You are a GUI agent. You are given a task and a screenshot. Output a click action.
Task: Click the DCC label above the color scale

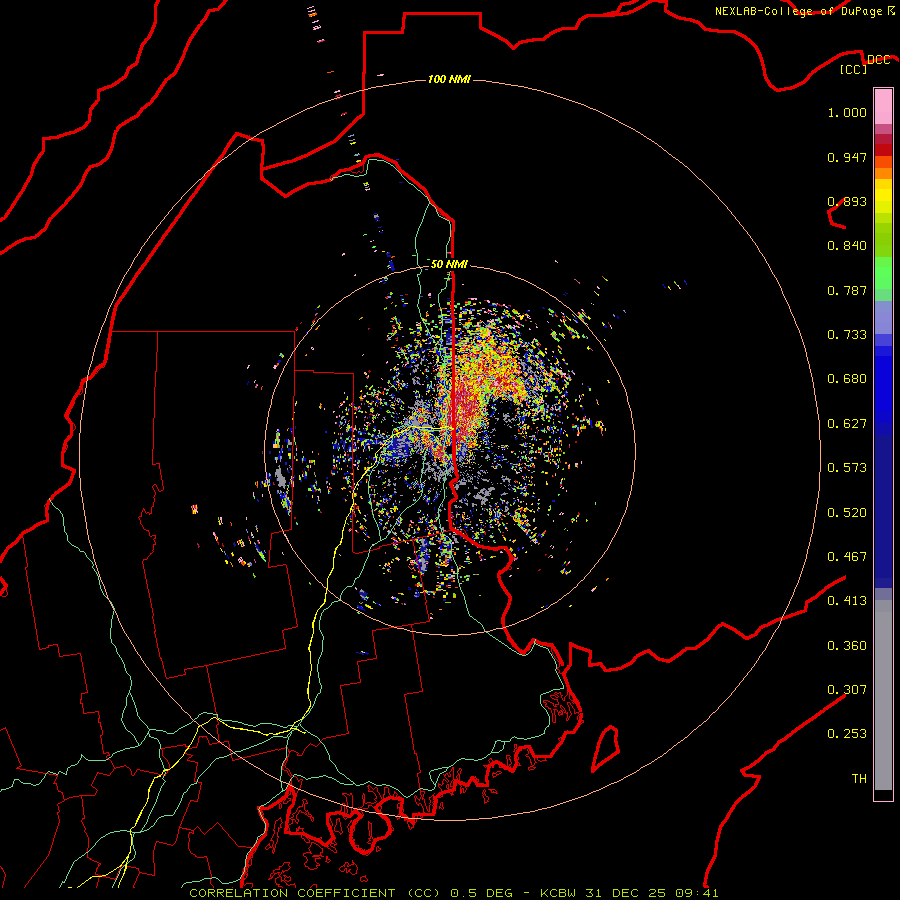878,59
